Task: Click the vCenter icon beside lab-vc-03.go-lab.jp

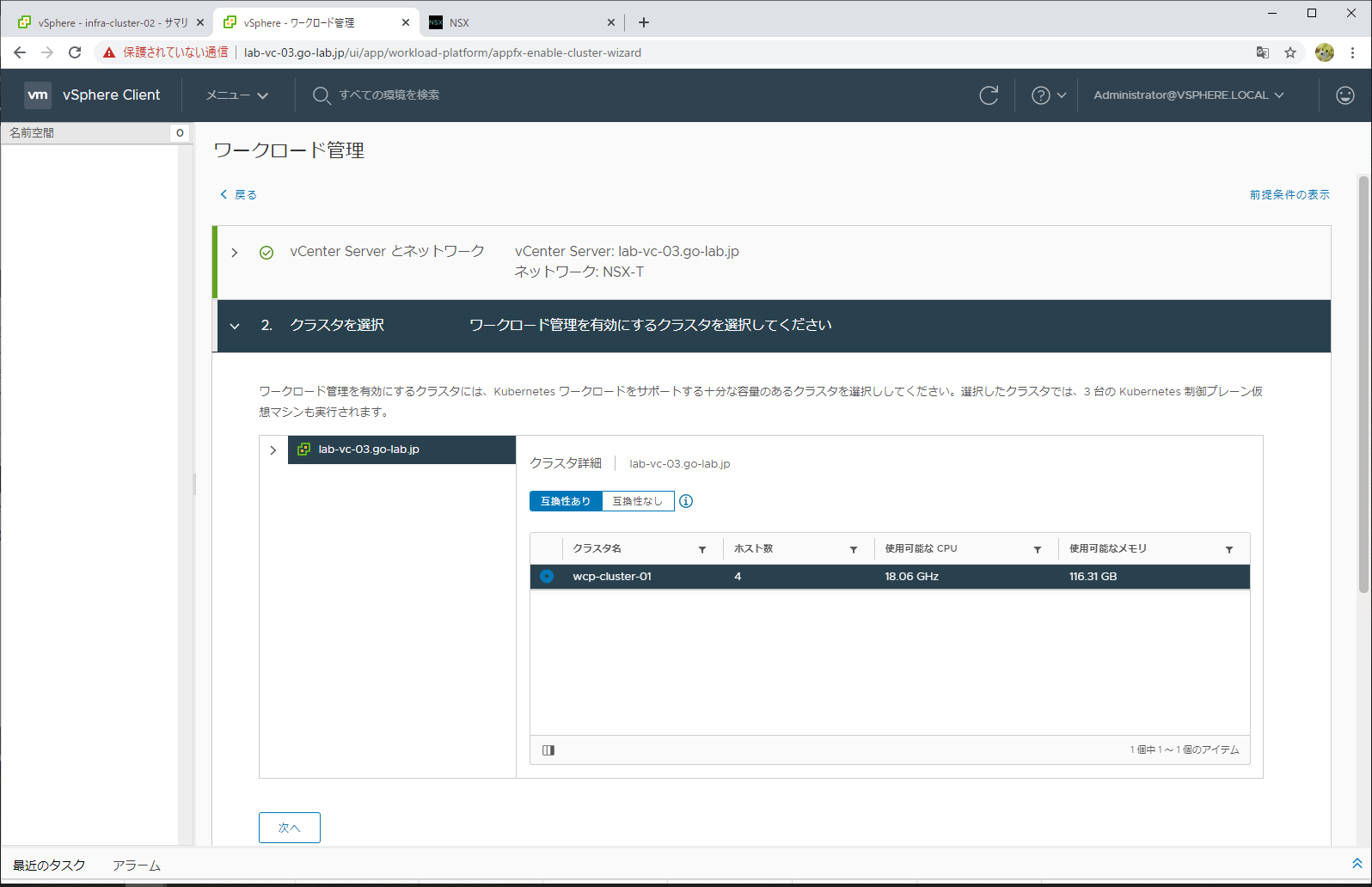Action: pos(303,450)
